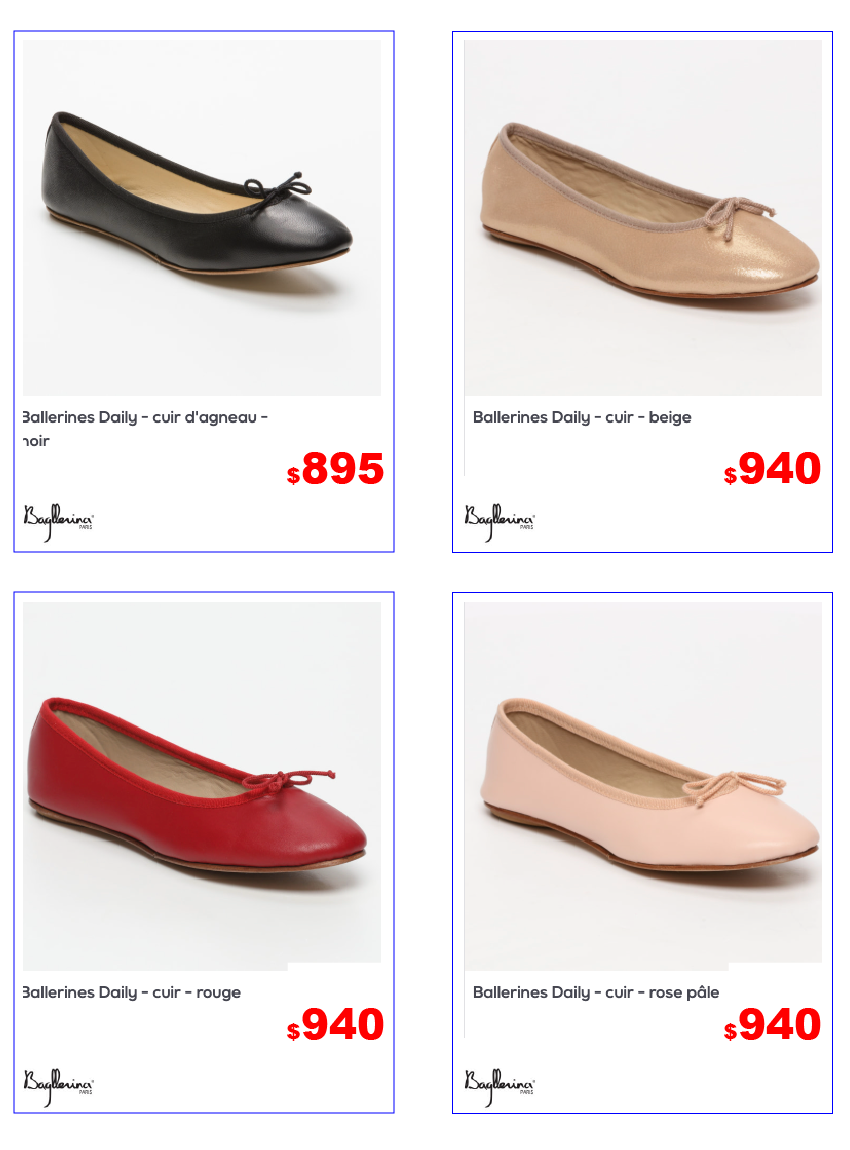Viewport: 850px width, 1150px height.
Task: Click Bagllerina logo under pale pink shoe
Action: click(499, 1087)
